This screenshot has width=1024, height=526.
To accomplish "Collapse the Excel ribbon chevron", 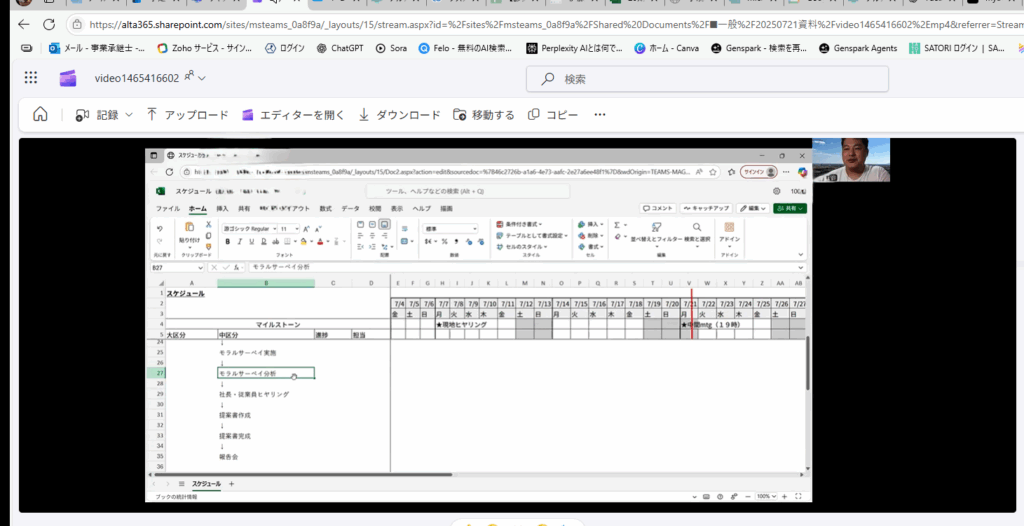I will coord(801,255).
